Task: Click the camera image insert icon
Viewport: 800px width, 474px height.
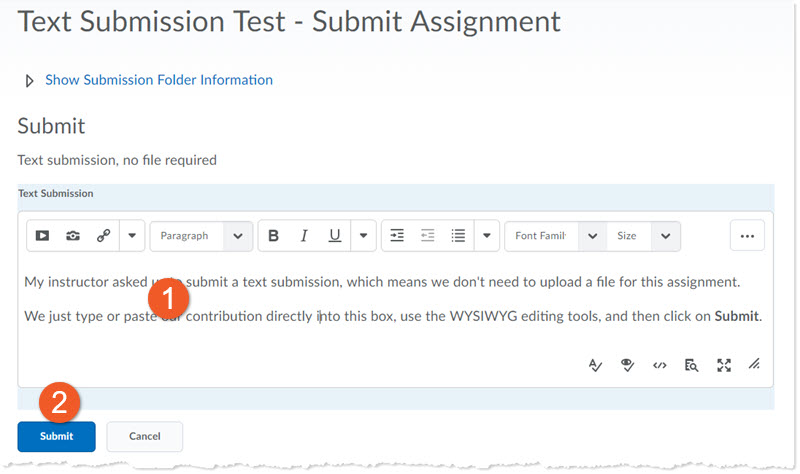Action: [73, 236]
